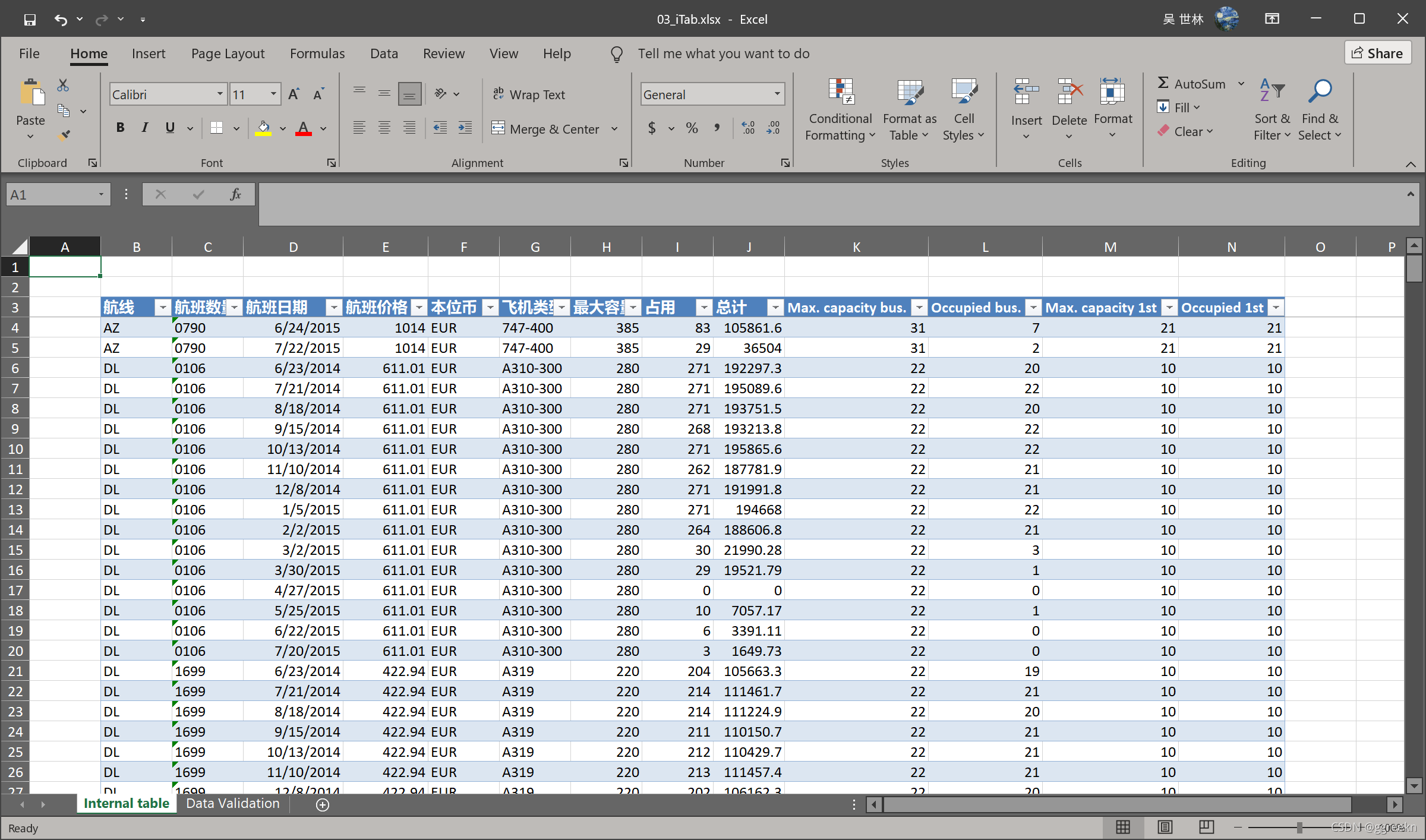The width and height of the screenshot is (1426, 840).
Task: Switch to the Formulas ribbon tab
Action: pyautogui.click(x=317, y=53)
